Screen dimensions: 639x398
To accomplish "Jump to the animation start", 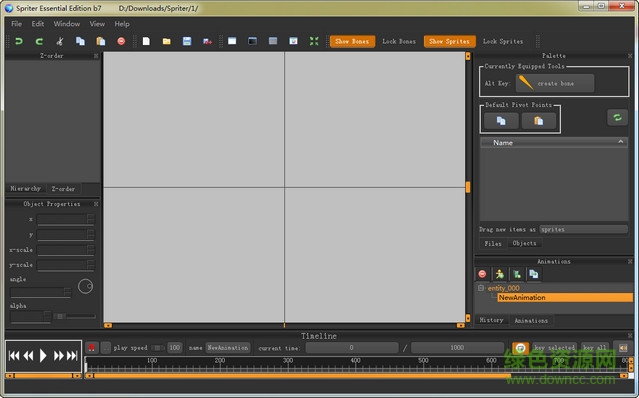I will click(14, 356).
